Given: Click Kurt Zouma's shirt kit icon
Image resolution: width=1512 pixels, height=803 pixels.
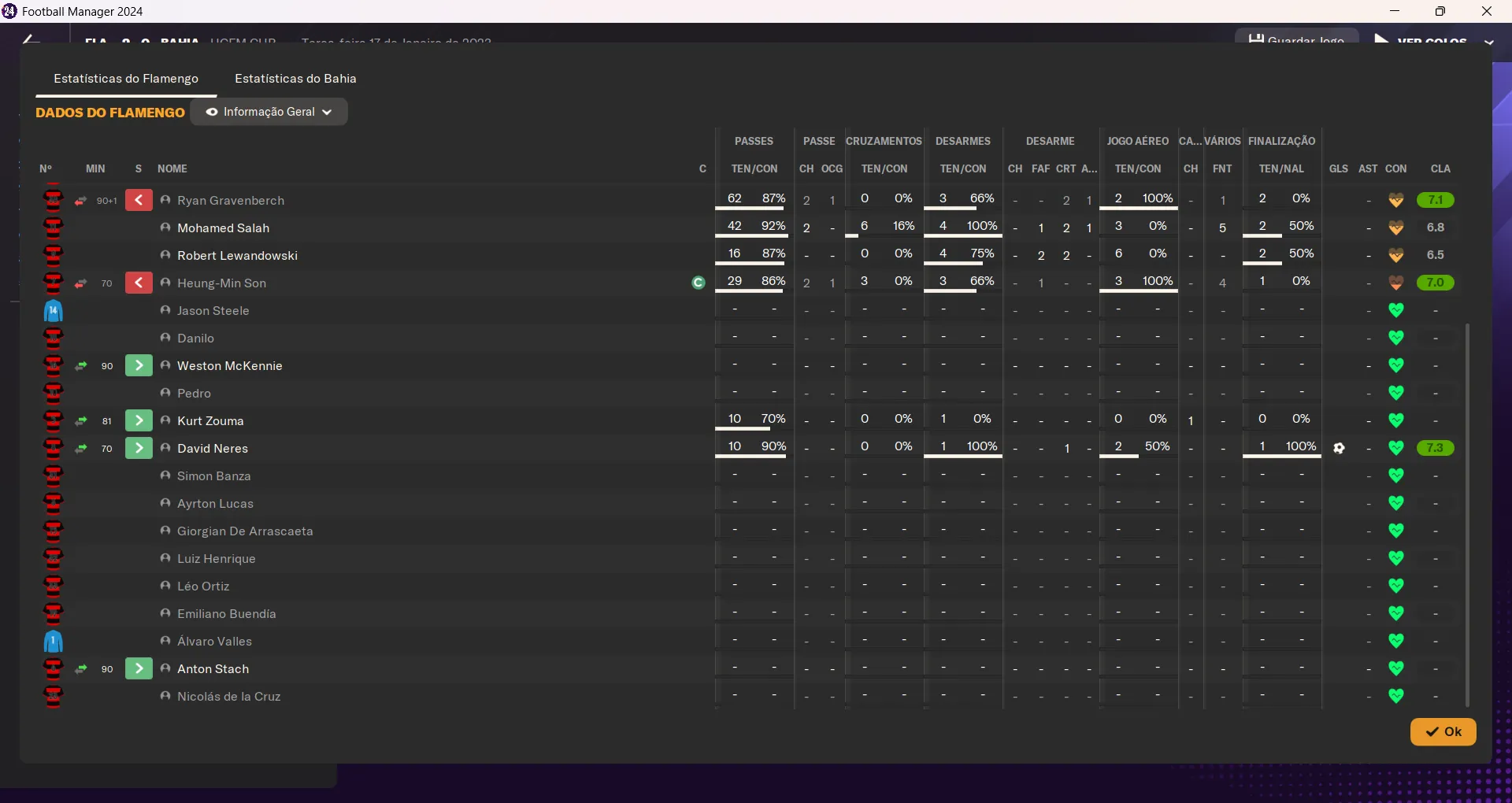Looking at the screenshot, I should (x=53, y=421).
